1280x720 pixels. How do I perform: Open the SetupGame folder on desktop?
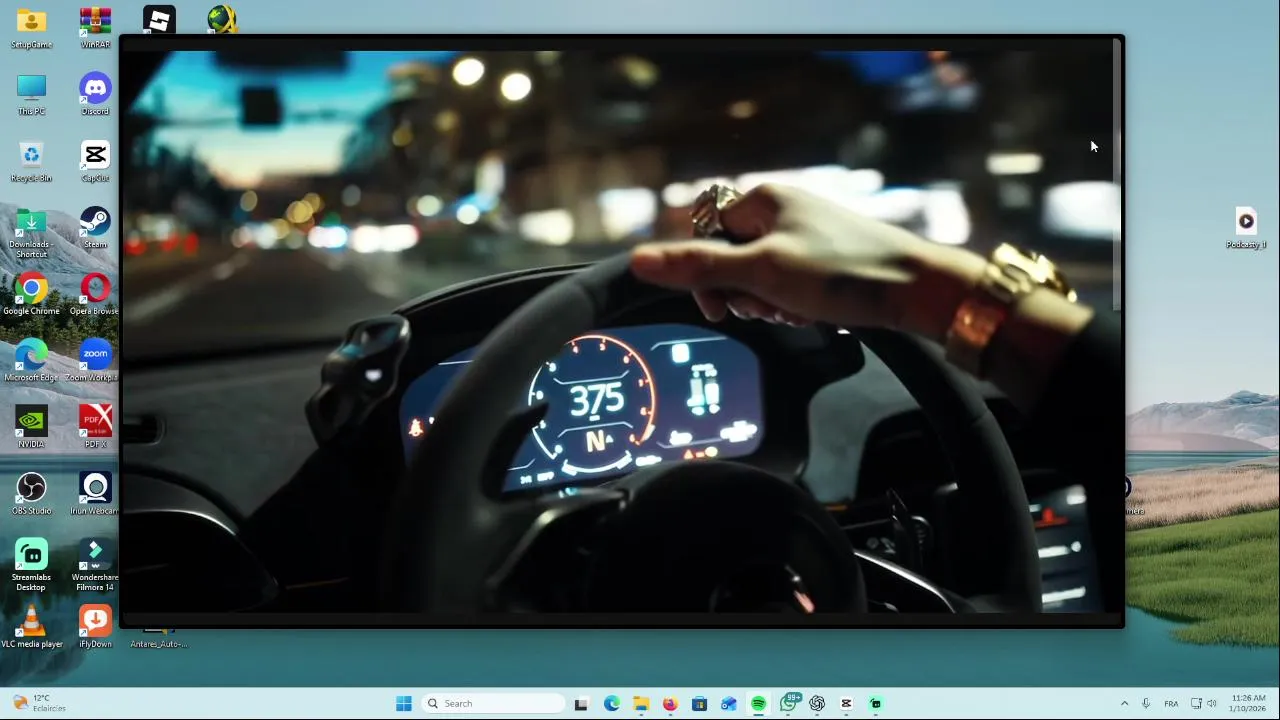pyautogui.click(x=31, y=28)
